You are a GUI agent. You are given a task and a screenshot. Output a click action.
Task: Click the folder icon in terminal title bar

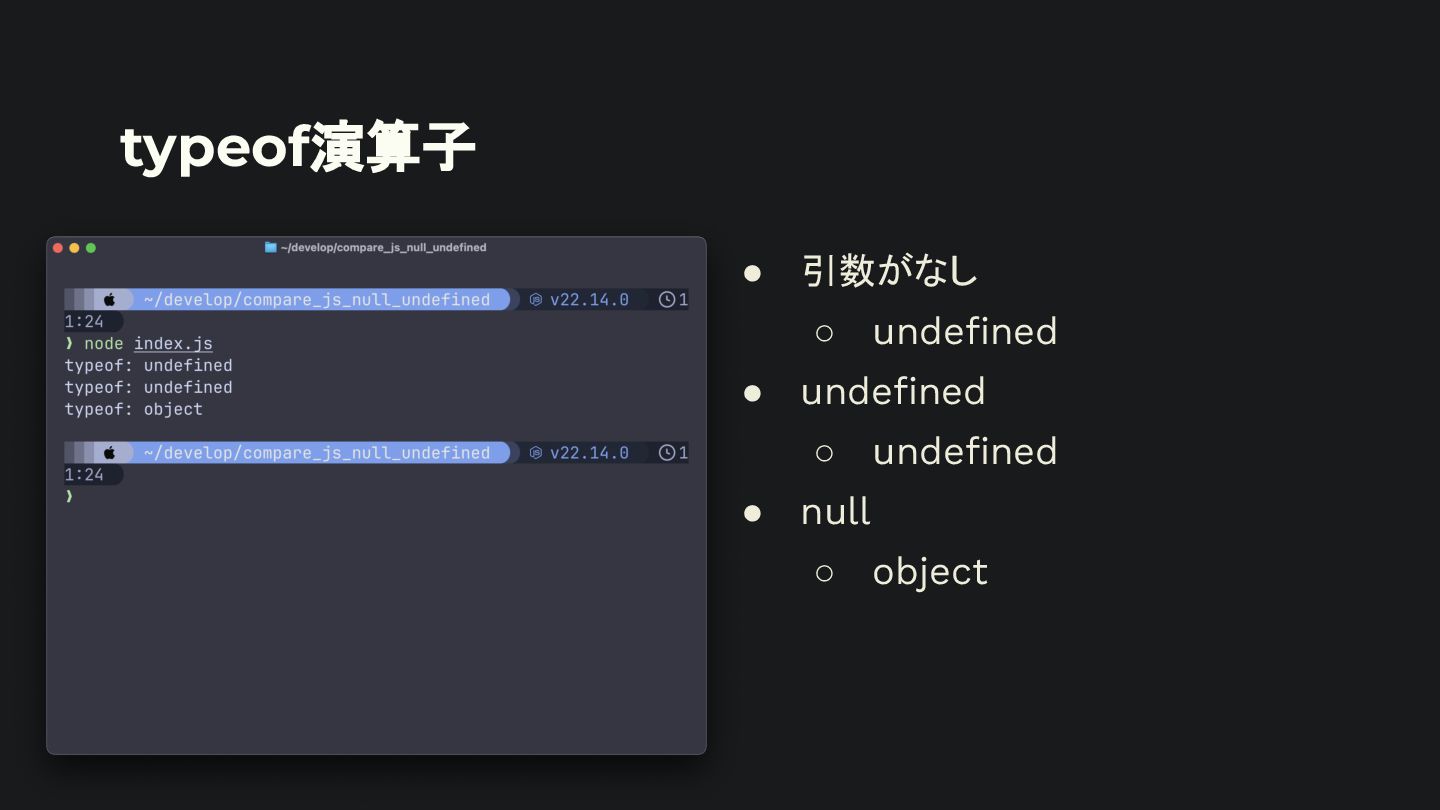[x=270, y=247]
